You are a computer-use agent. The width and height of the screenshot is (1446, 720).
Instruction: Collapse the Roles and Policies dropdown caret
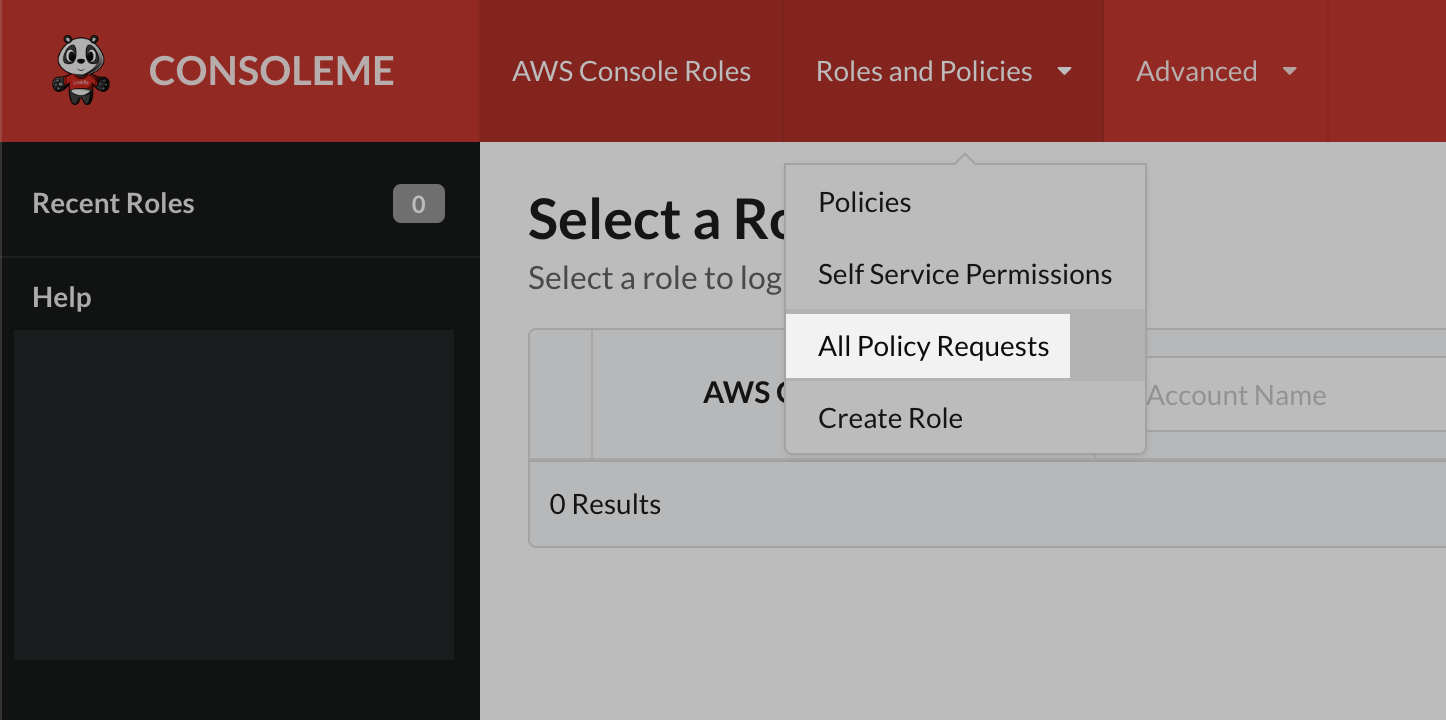click(1065, 71)
